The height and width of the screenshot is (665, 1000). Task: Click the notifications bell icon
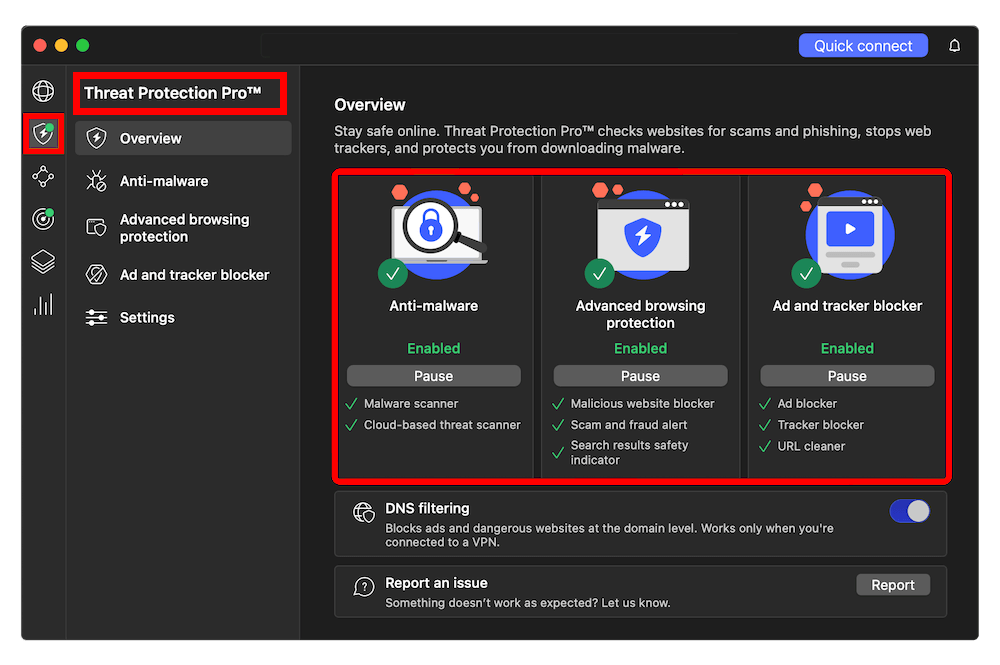click(954, 46)
